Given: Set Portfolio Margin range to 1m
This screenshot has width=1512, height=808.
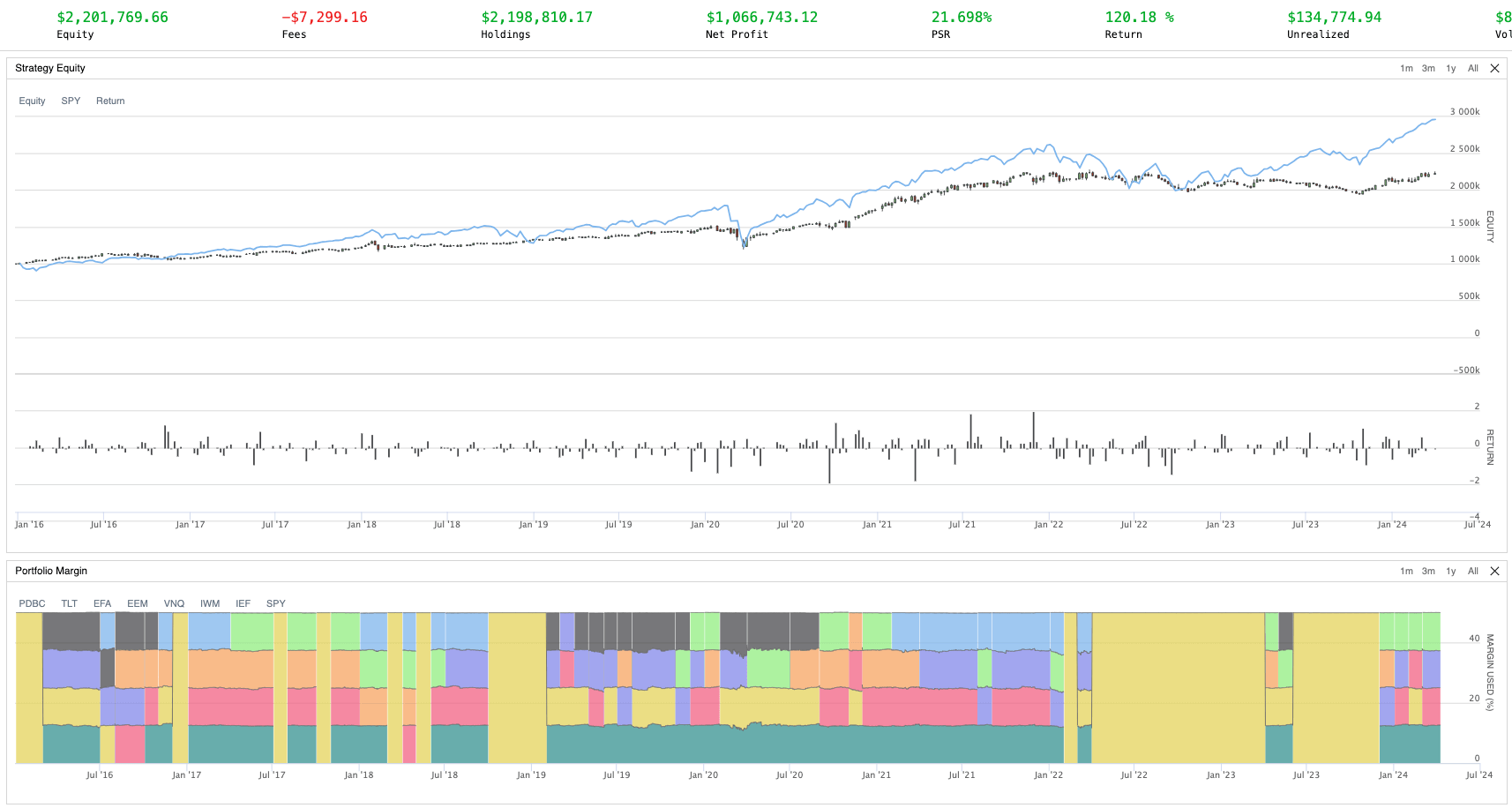Looking at the screenshot, I should coord(1406,572).
